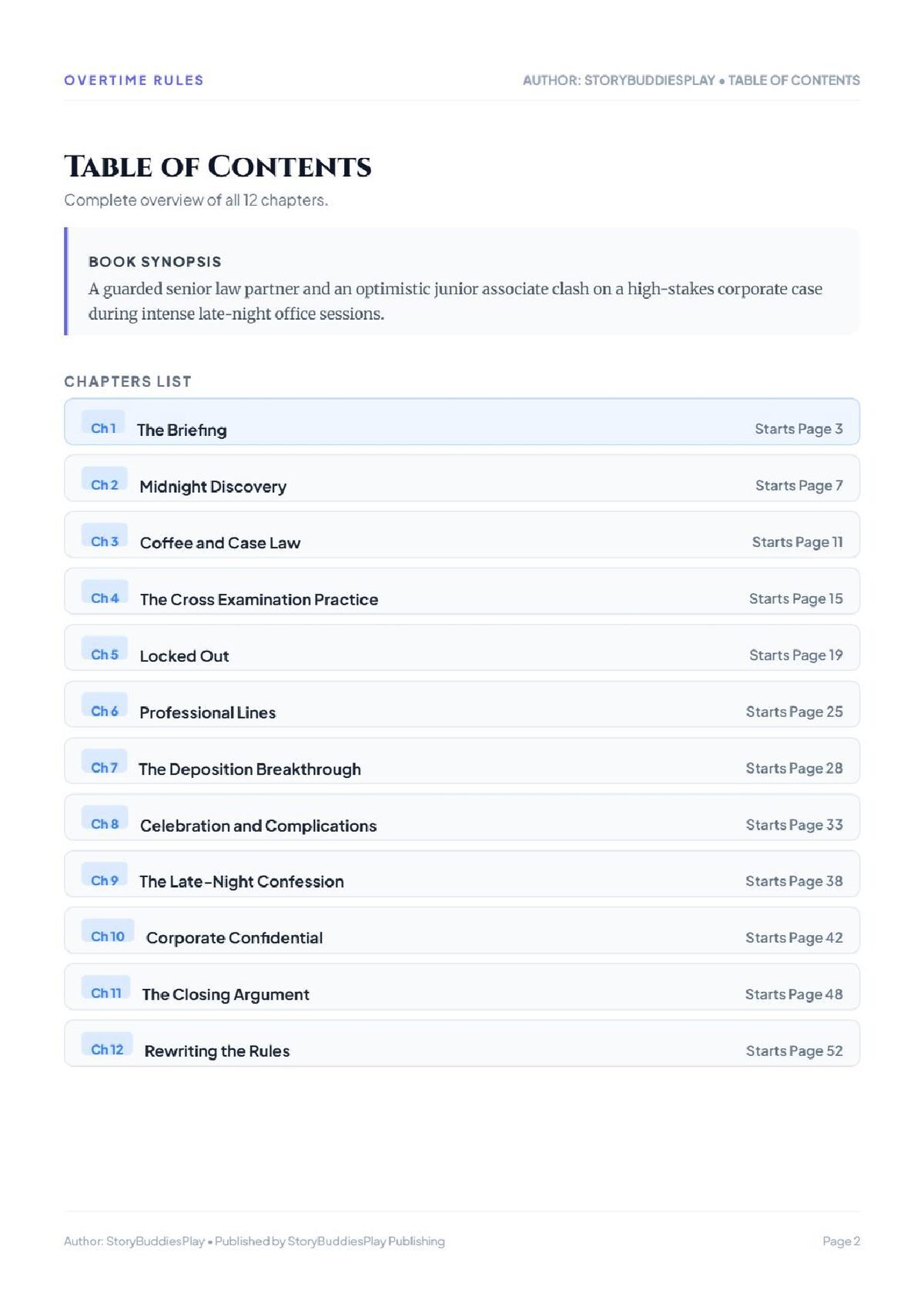Open Celebration and Complications chapter

pos(462,817)
